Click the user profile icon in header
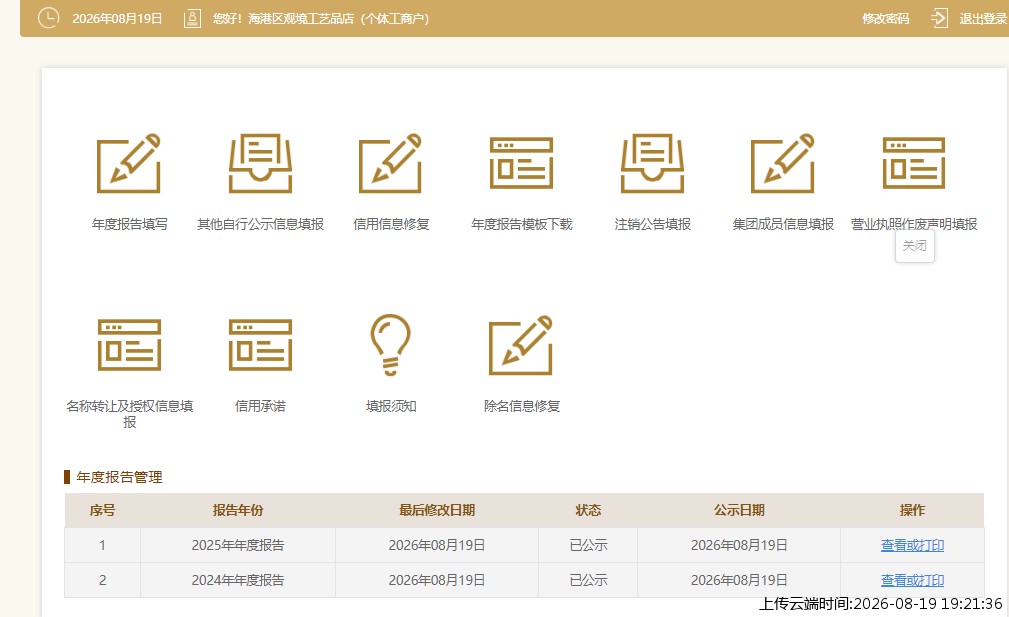1009x617 pixels. (x=192, y=18)
